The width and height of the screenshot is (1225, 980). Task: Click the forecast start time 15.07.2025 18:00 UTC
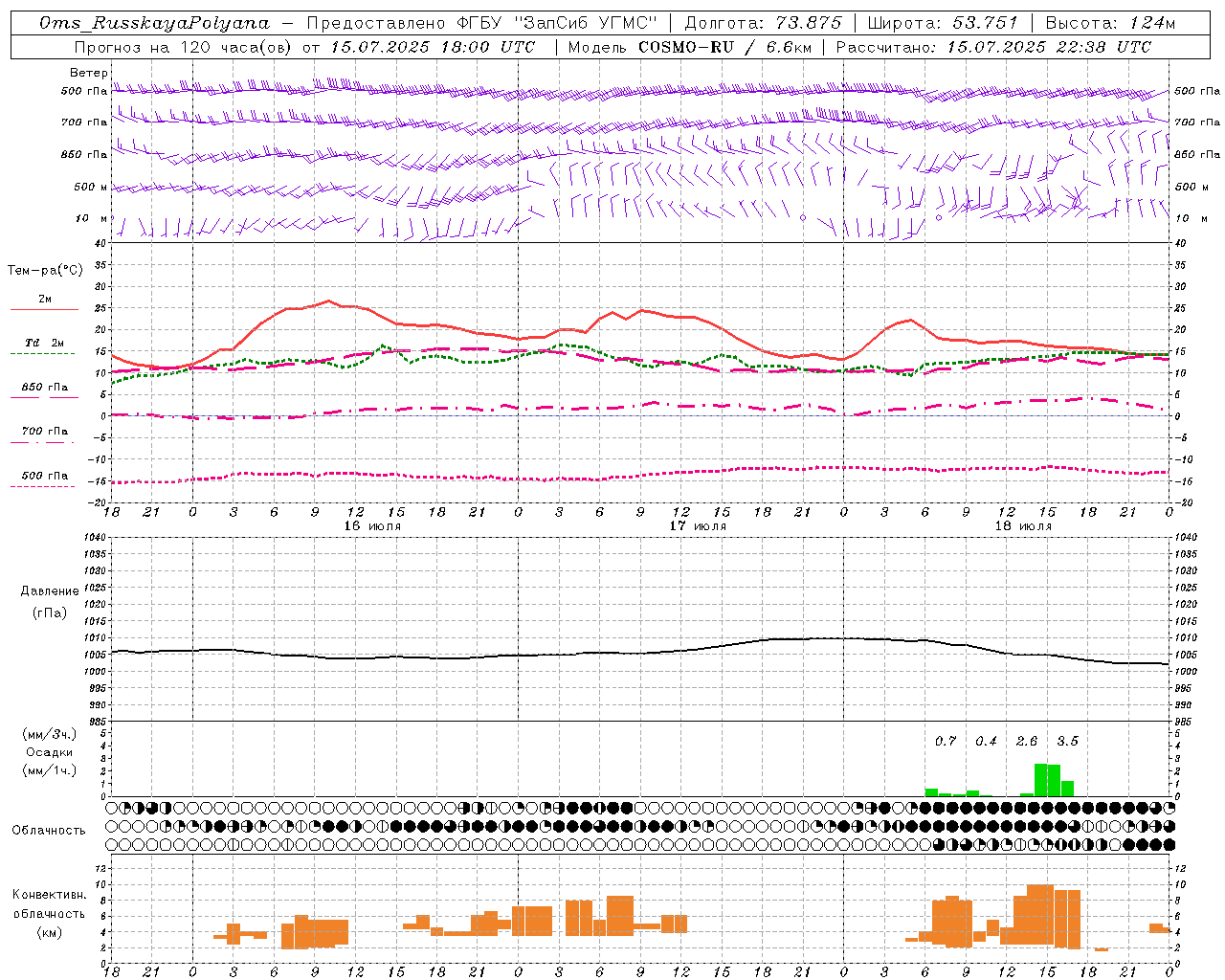[433, 47]
